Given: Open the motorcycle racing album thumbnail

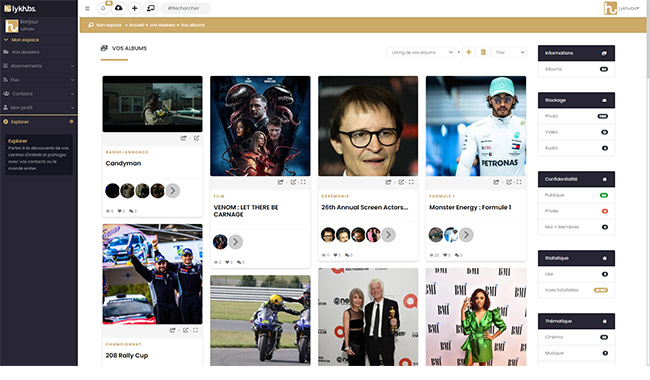Looking at the screenshot, I should (260, 320).
